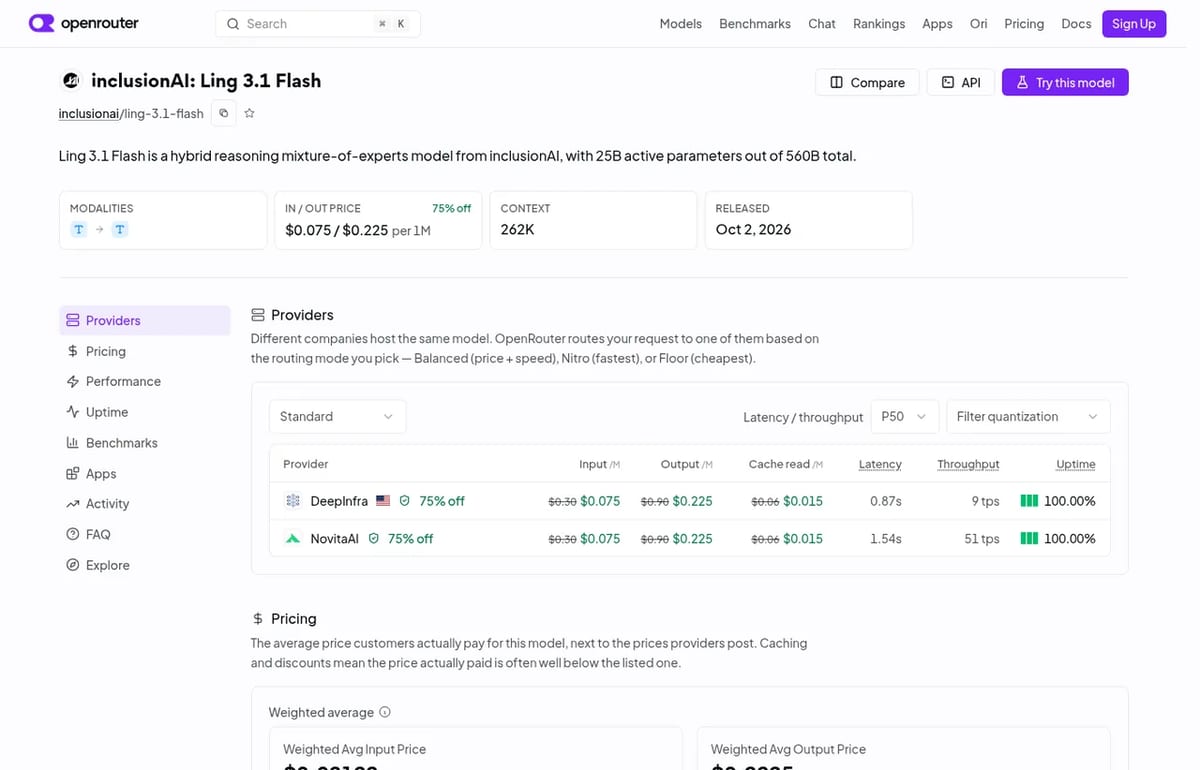Click the NovitaAI provider logo
Image resolution: width=1200 pixels, height=770 pixels.
pos(293,539)
